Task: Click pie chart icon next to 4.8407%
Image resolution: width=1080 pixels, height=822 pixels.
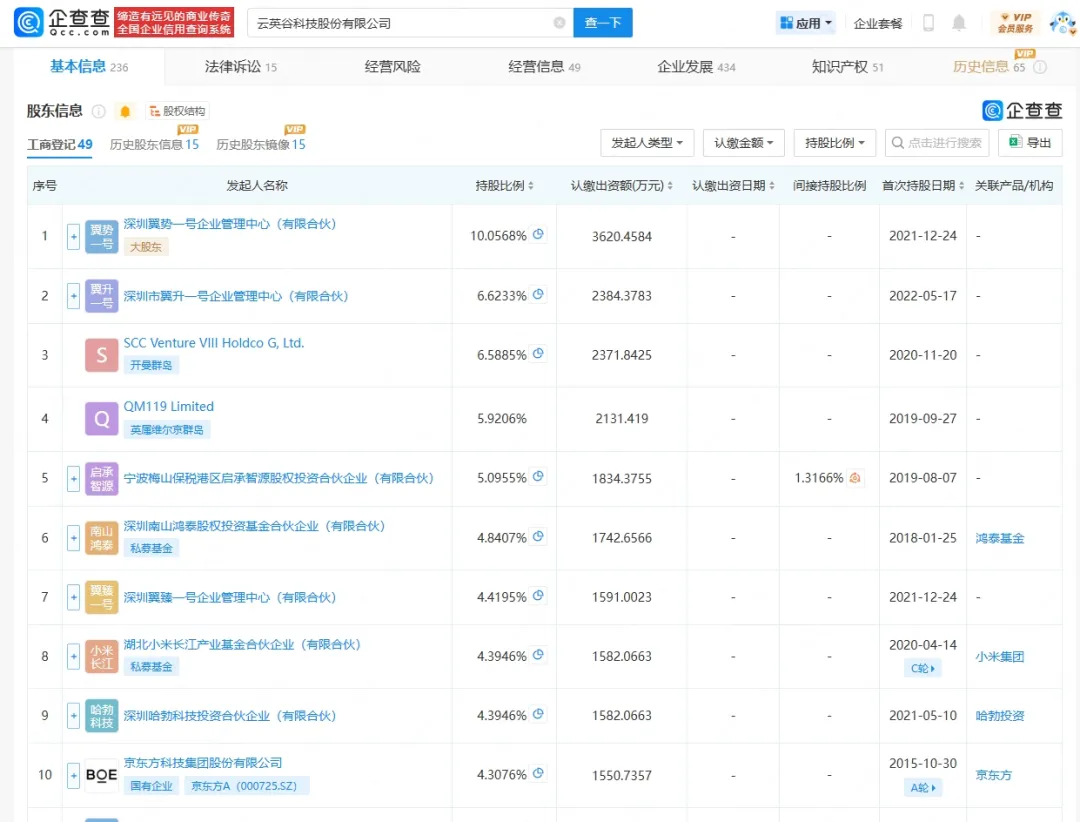Action: tap(539, 536)
